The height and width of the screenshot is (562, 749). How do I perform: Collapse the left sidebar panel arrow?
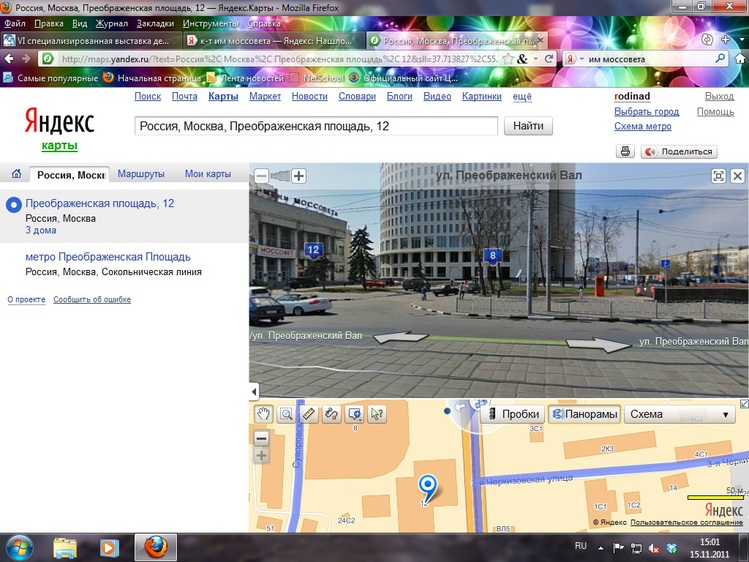point(254,392)
